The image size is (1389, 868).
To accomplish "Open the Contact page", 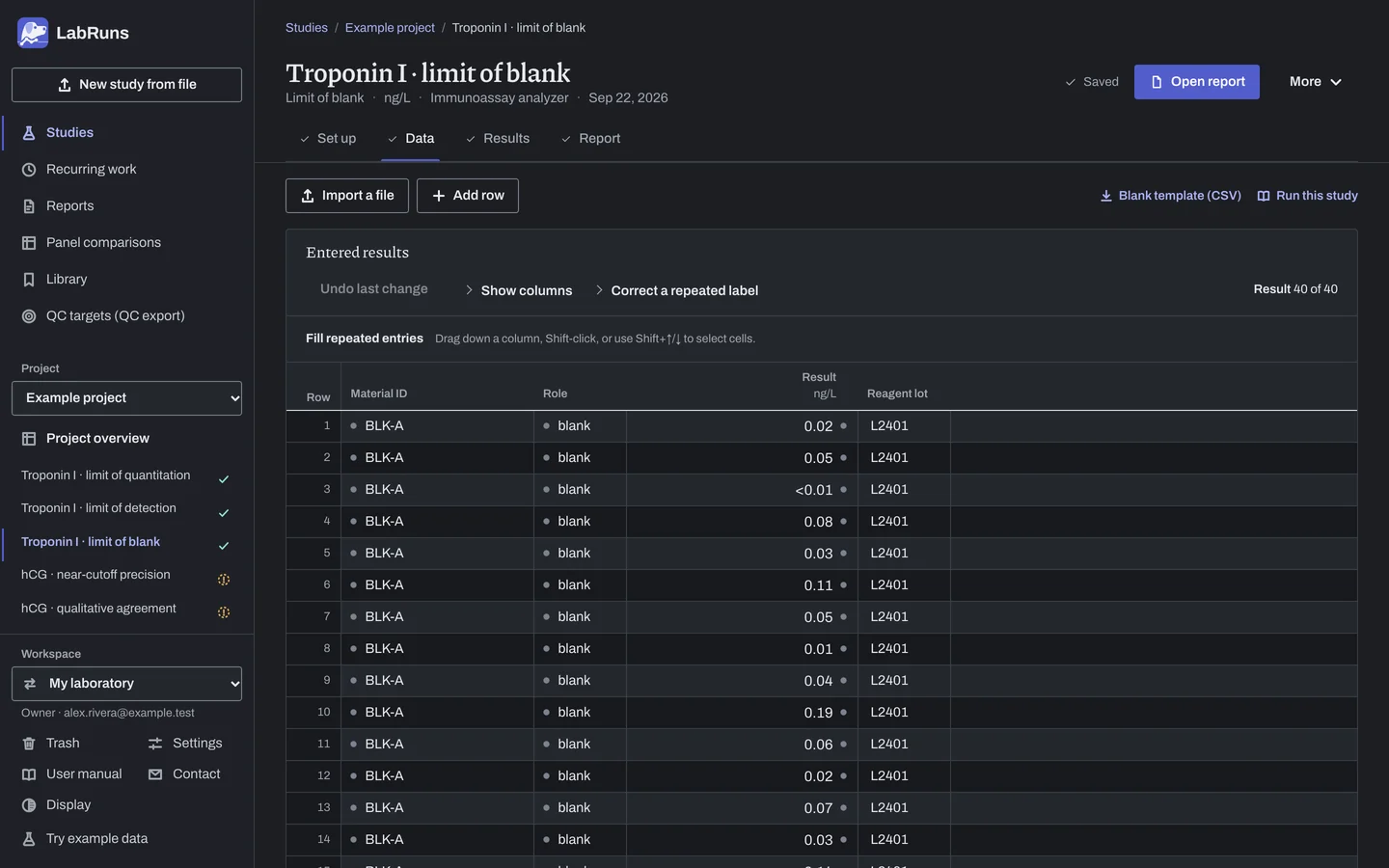I will click(x=184, y=774).
